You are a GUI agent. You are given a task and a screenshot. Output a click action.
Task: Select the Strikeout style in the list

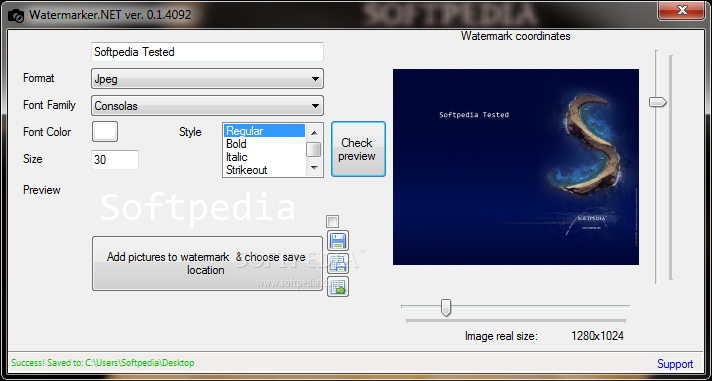(265, 170)
